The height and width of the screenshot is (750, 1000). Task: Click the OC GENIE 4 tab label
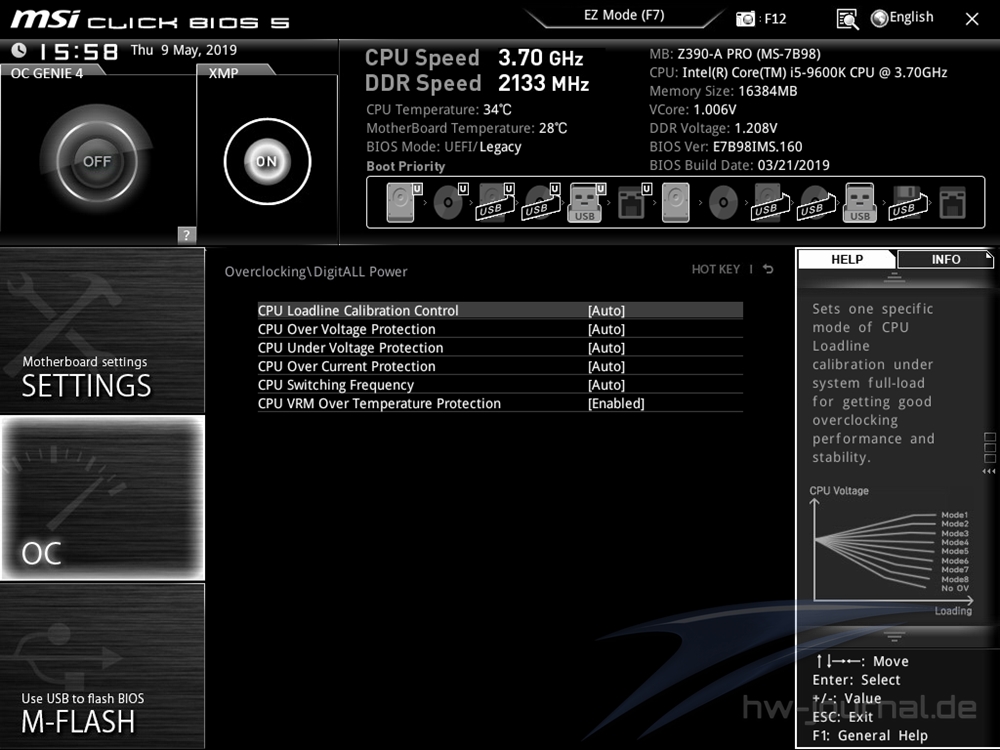47,73
